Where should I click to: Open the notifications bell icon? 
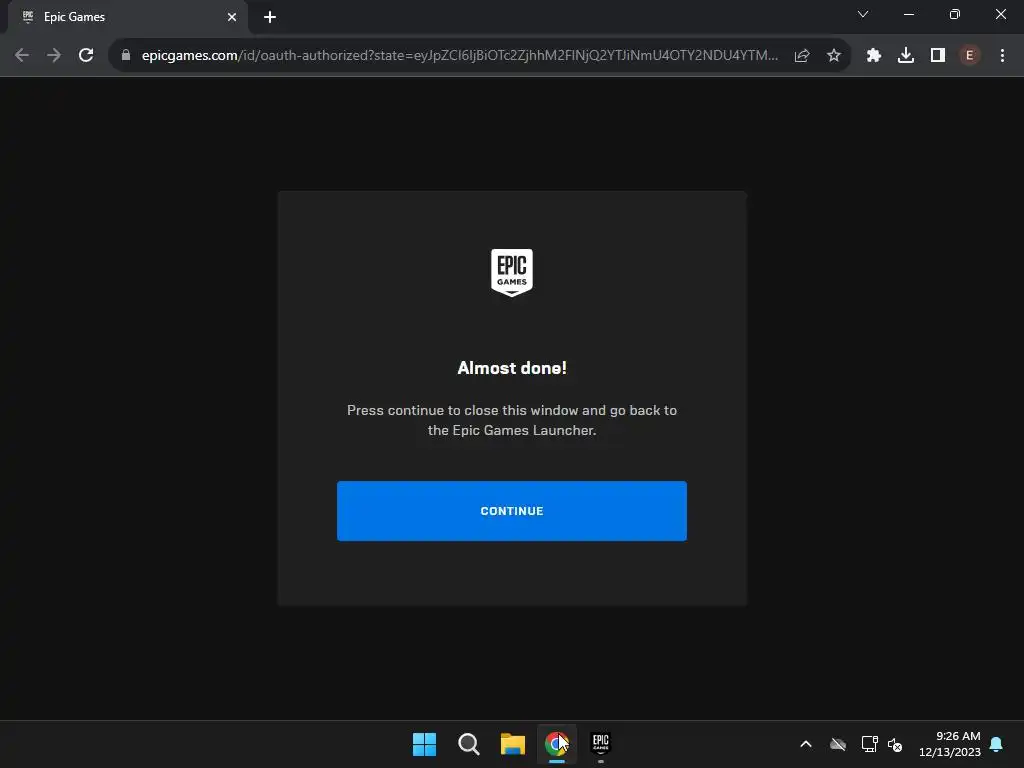coord(997,744)
